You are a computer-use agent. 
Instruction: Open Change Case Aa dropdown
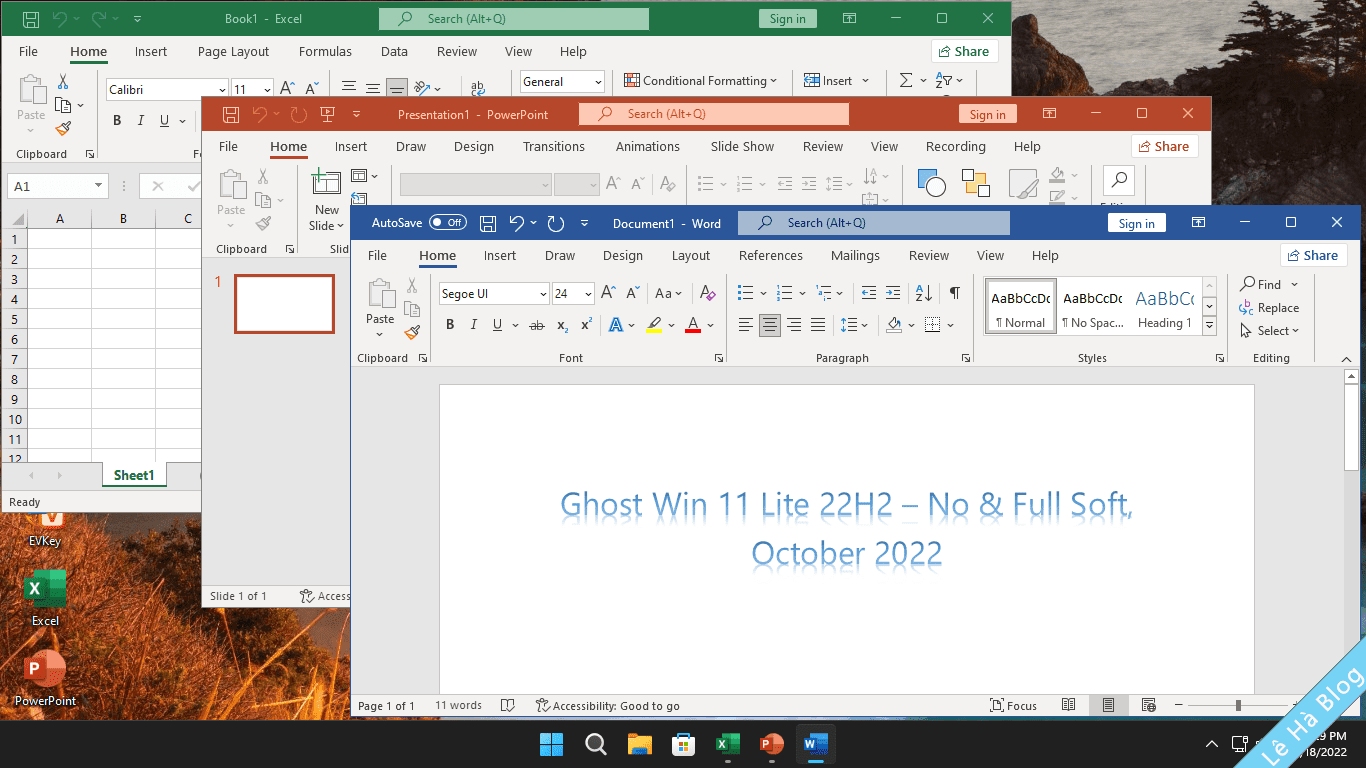click(x=668, y=293)
